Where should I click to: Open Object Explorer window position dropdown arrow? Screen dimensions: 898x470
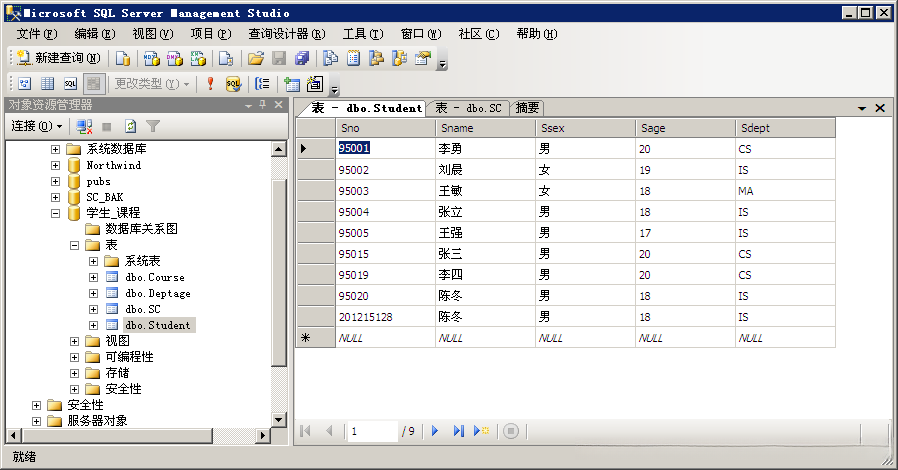(248, 105)
